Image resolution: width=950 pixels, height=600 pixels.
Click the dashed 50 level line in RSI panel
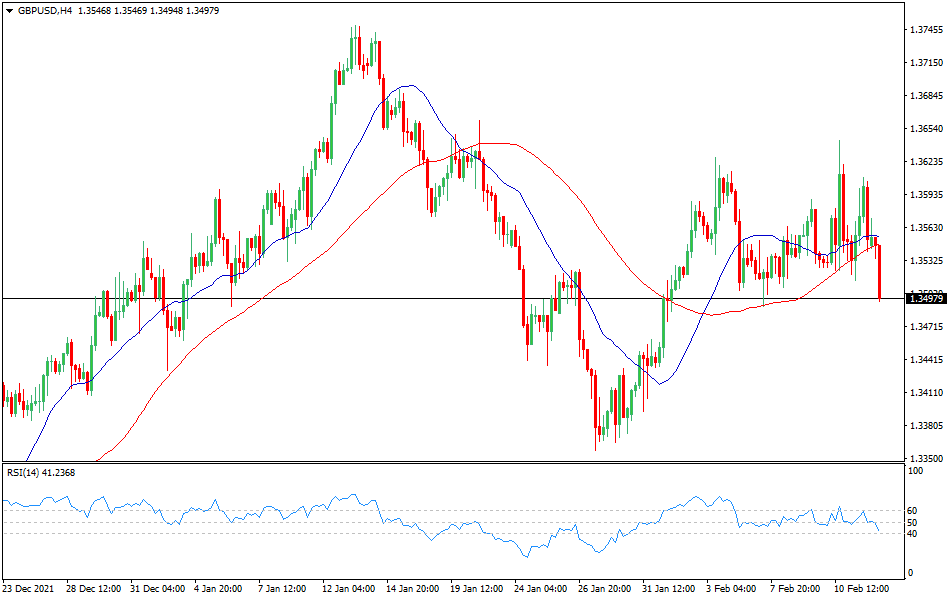450,521
